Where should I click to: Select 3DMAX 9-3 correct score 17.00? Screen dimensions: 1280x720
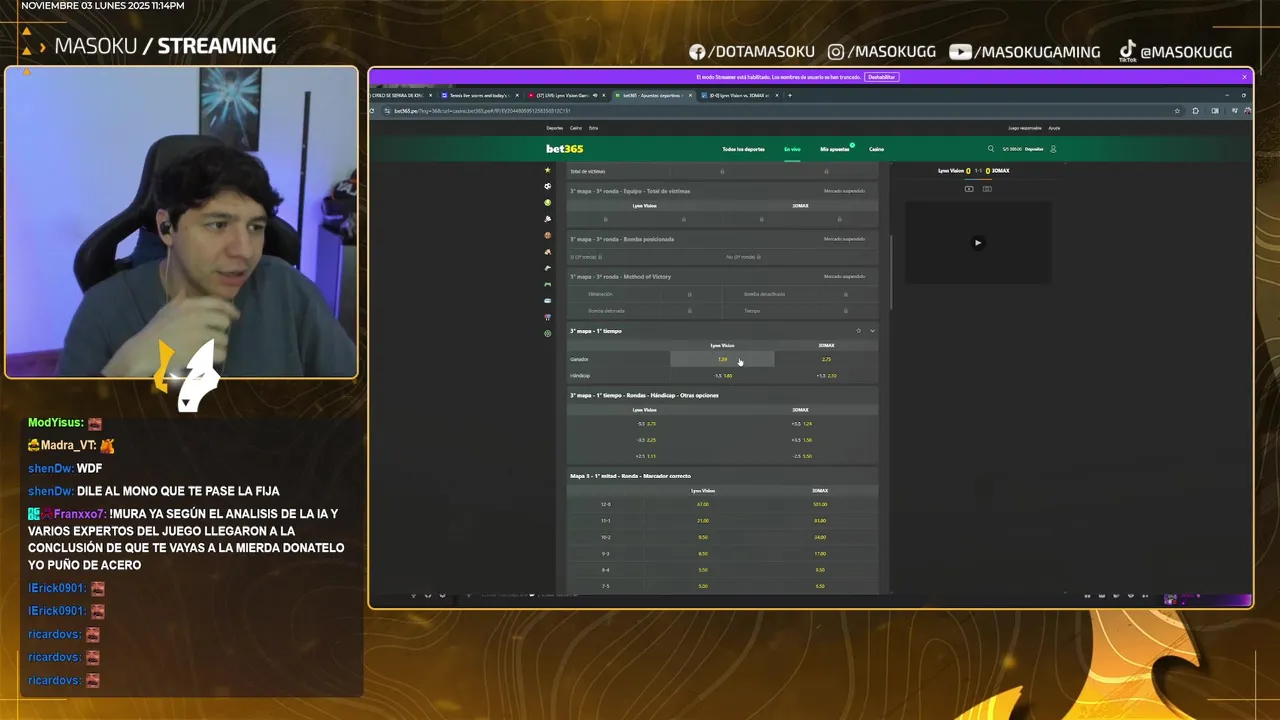(820, 554)
